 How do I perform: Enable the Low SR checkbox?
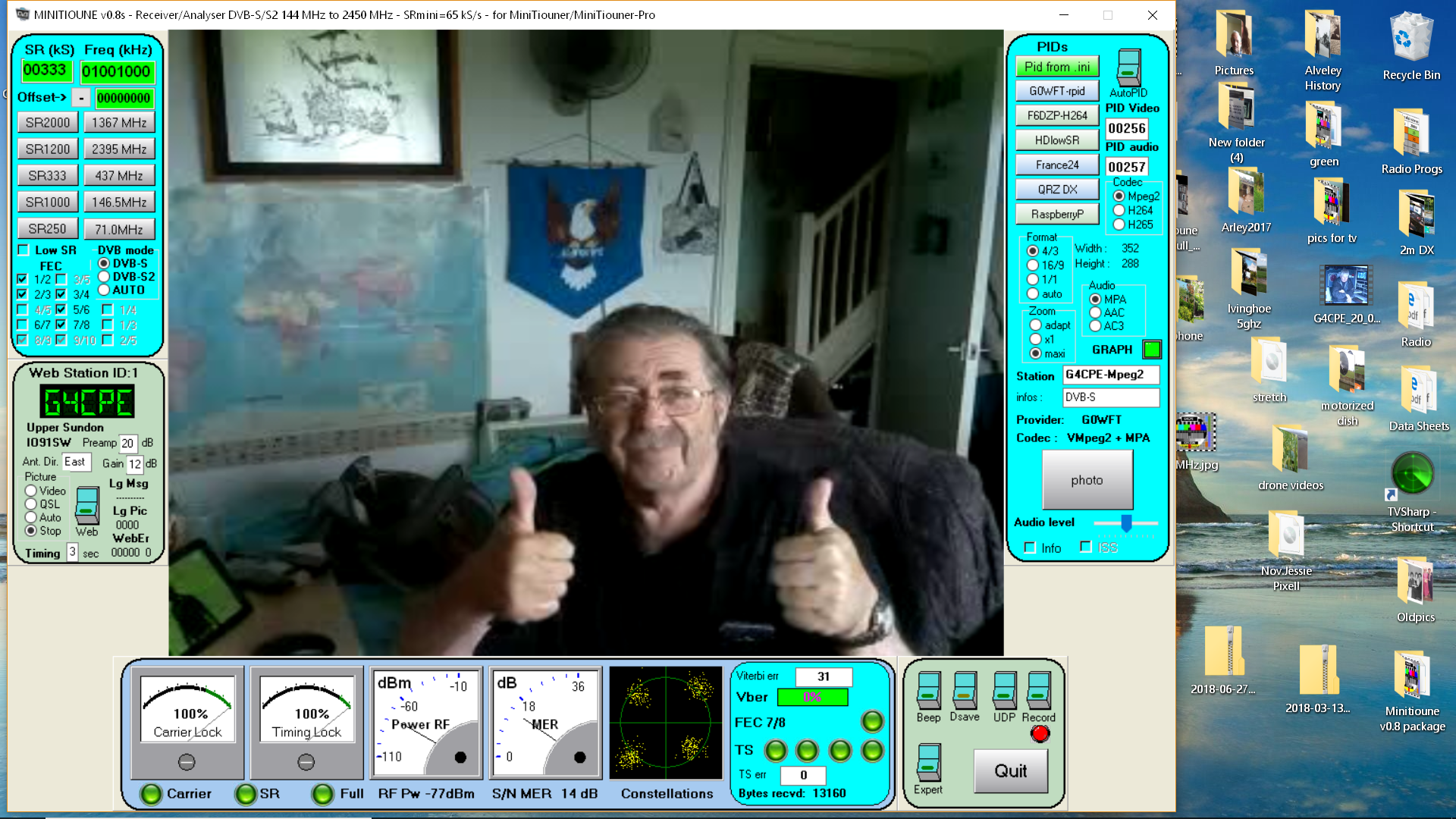tap(24, 250)
